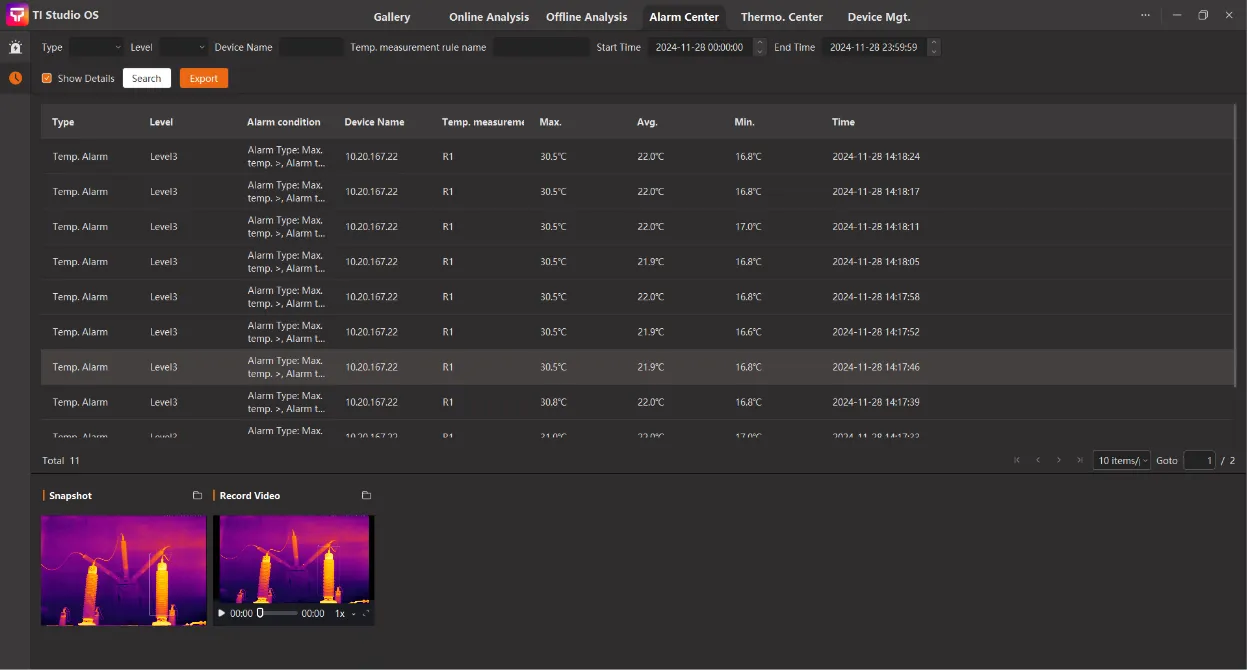Click the orange Export button
Screen dimensions: 1248x670
tap(204, 78)
